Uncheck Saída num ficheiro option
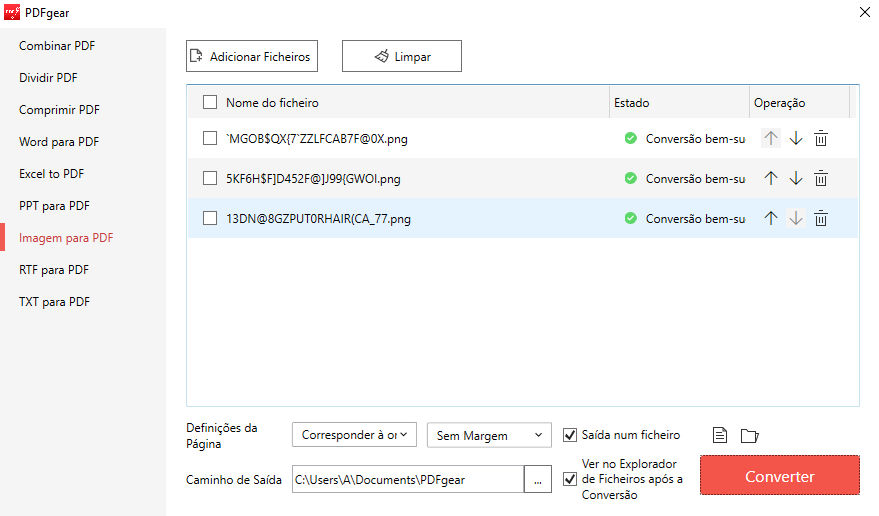 point(570,435)
